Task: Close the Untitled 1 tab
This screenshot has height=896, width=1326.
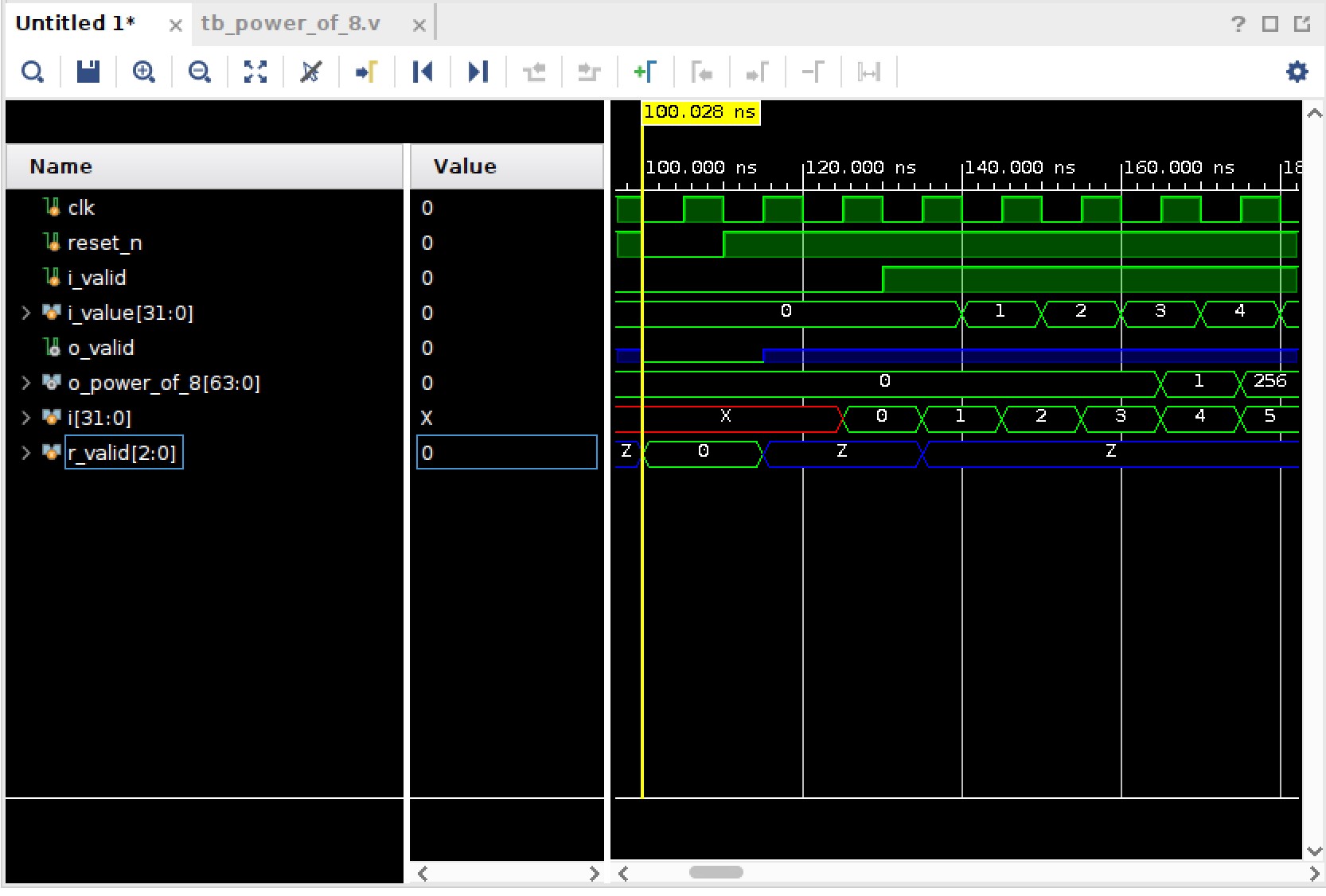Action: coord(176,25)
